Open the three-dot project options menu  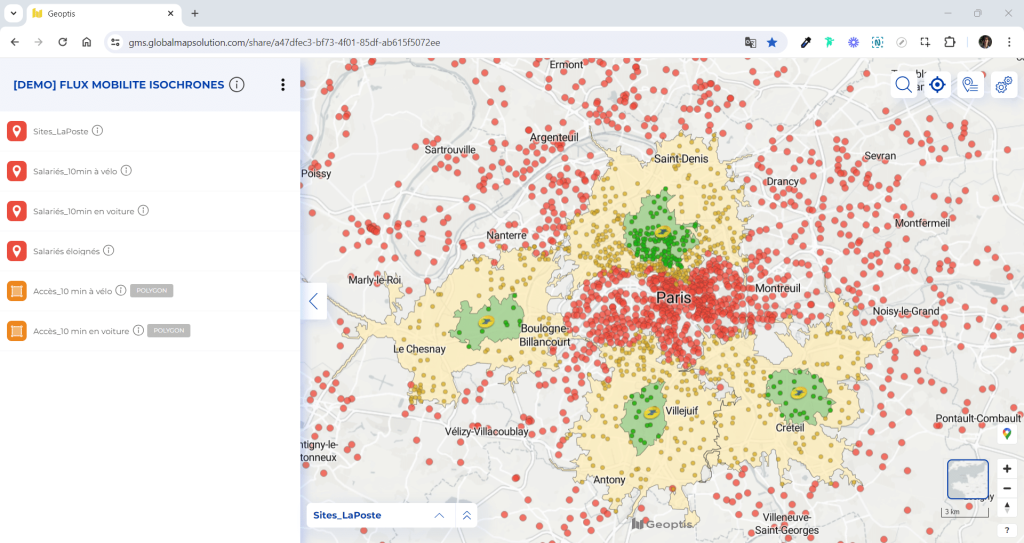(x=283, y=85)
